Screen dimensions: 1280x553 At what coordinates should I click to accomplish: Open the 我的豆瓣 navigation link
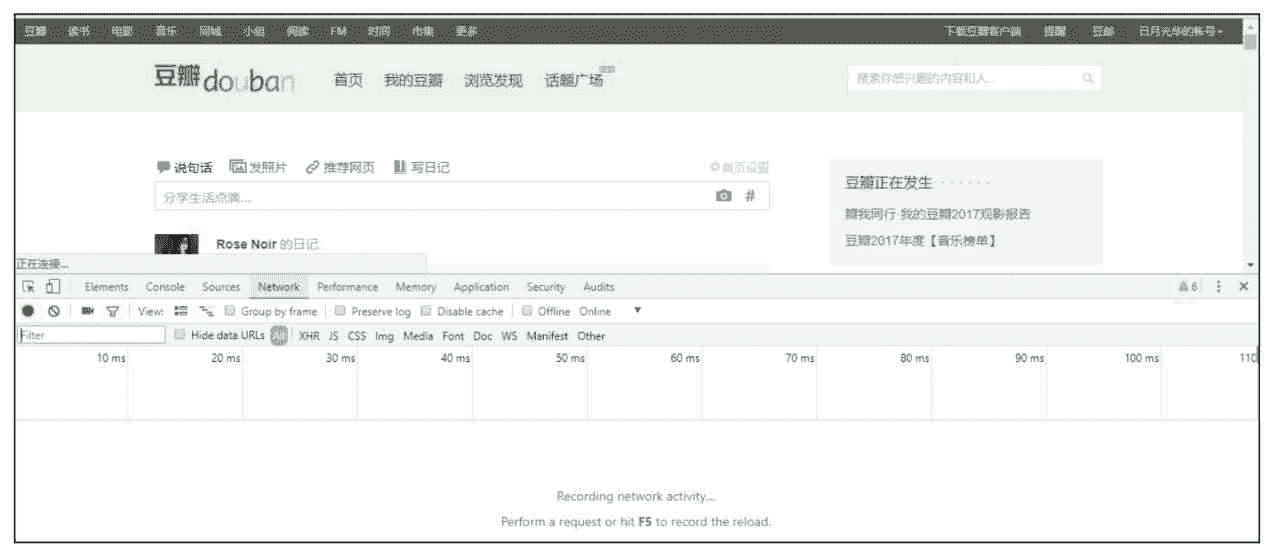[x=413, y=81]
